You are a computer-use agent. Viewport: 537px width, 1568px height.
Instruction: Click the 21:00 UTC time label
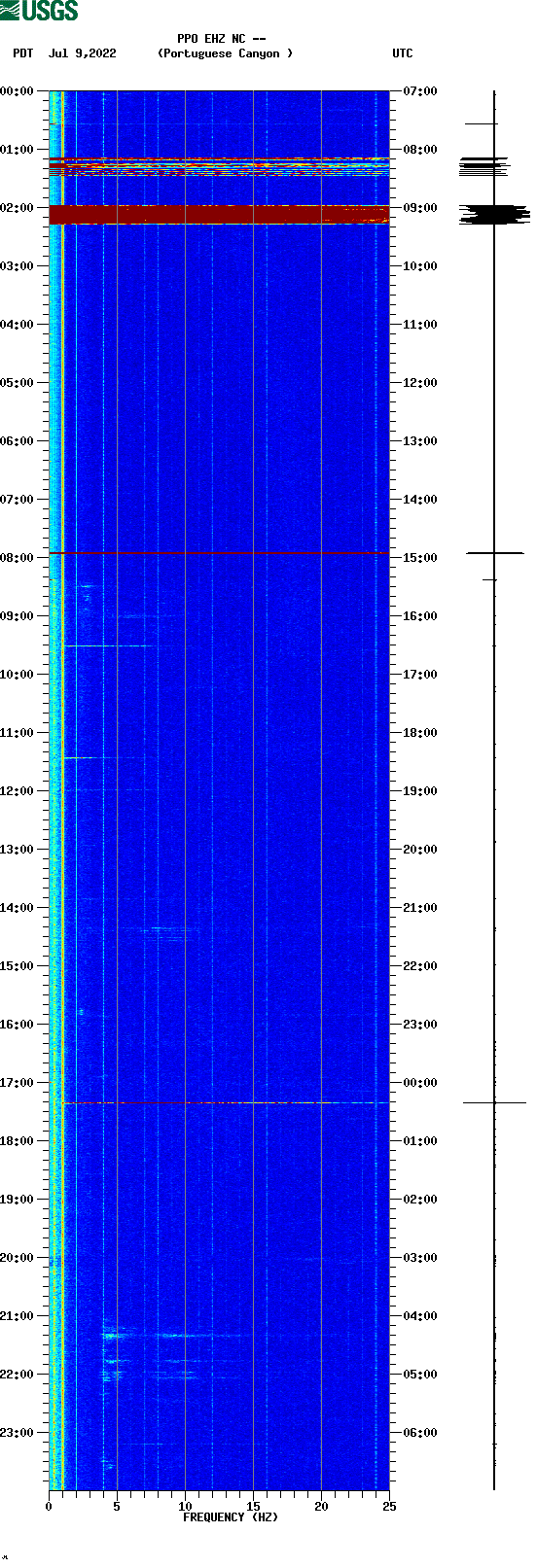click(x=420, y=908)
